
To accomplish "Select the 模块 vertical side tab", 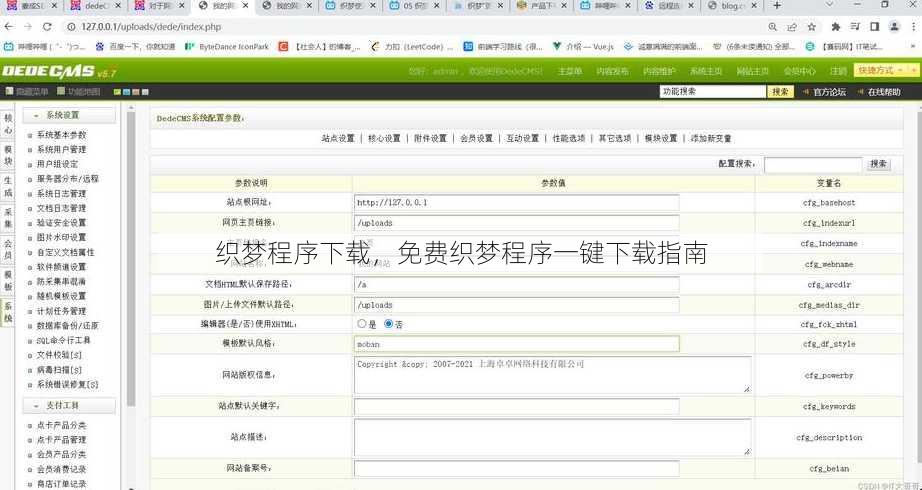I will [8, 155].
